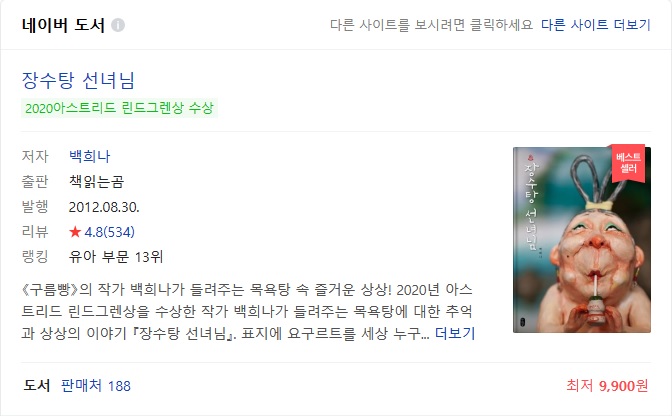Click the 2020아스트리드 린드그렌상 수상 award tag
Screen dimensions: 672x416
point(119,108)
